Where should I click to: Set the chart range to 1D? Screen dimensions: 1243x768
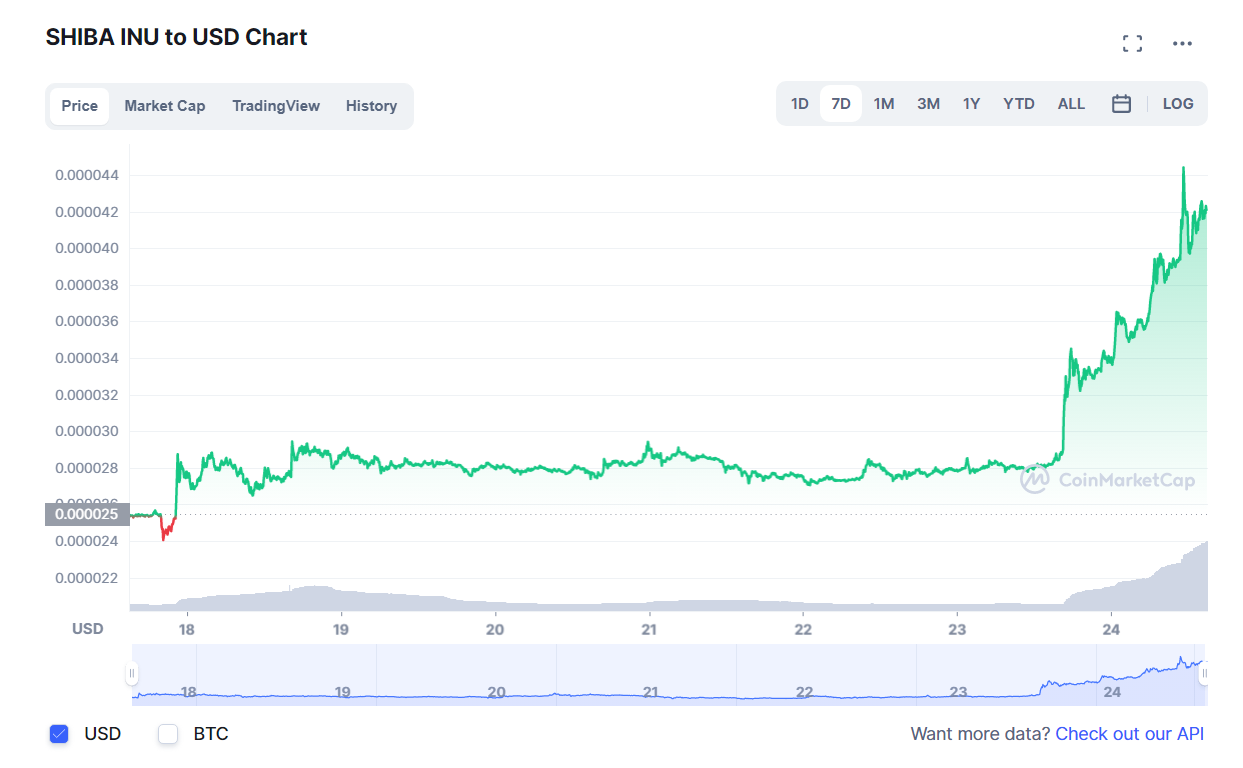(x=800, y=104)
